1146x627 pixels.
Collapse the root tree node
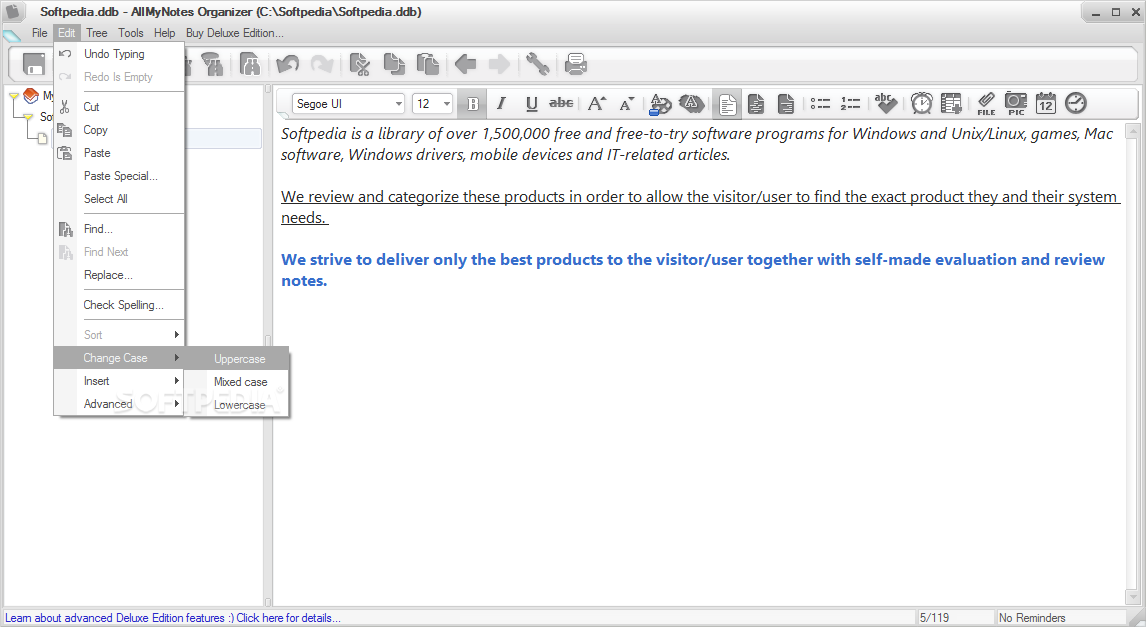[x=14, y=96]
